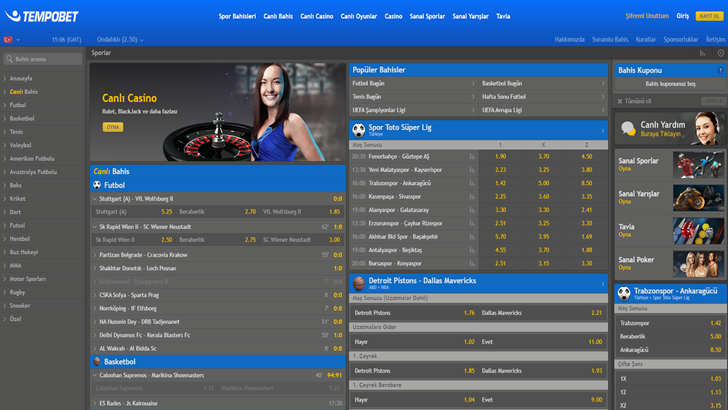Open the Sanal Yarışlar thumbnail

pos(698,198)
